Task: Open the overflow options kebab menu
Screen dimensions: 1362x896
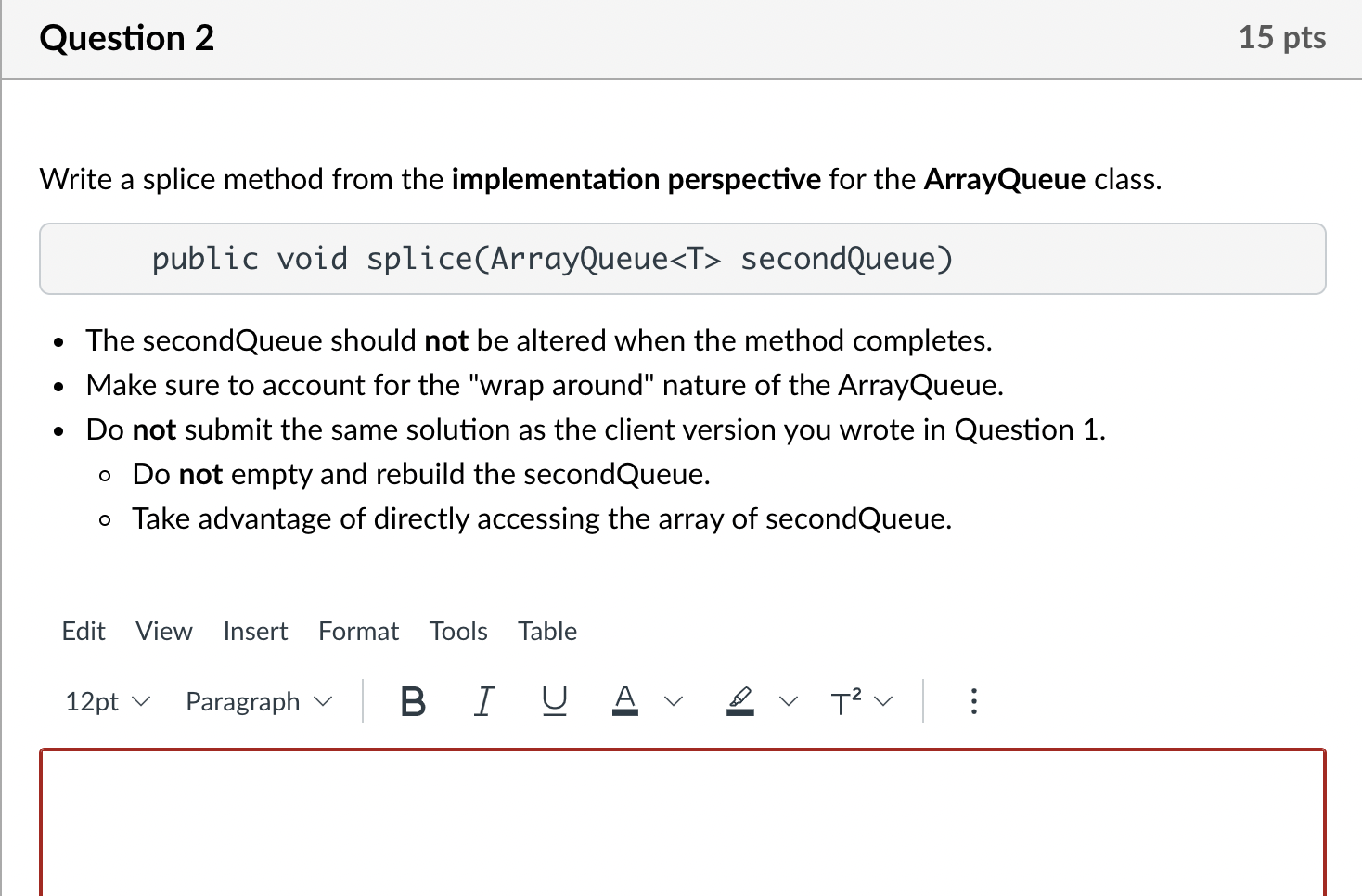Action: coord(973,702)
